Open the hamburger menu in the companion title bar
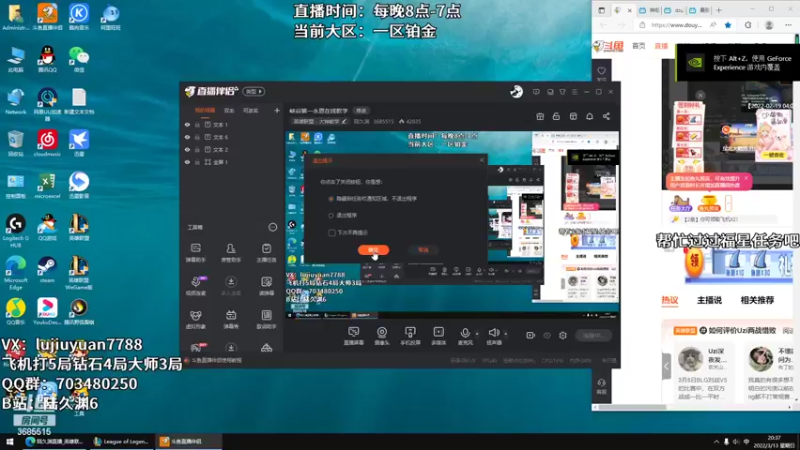Viewport: 800px width, 450px height. (574, 92)
